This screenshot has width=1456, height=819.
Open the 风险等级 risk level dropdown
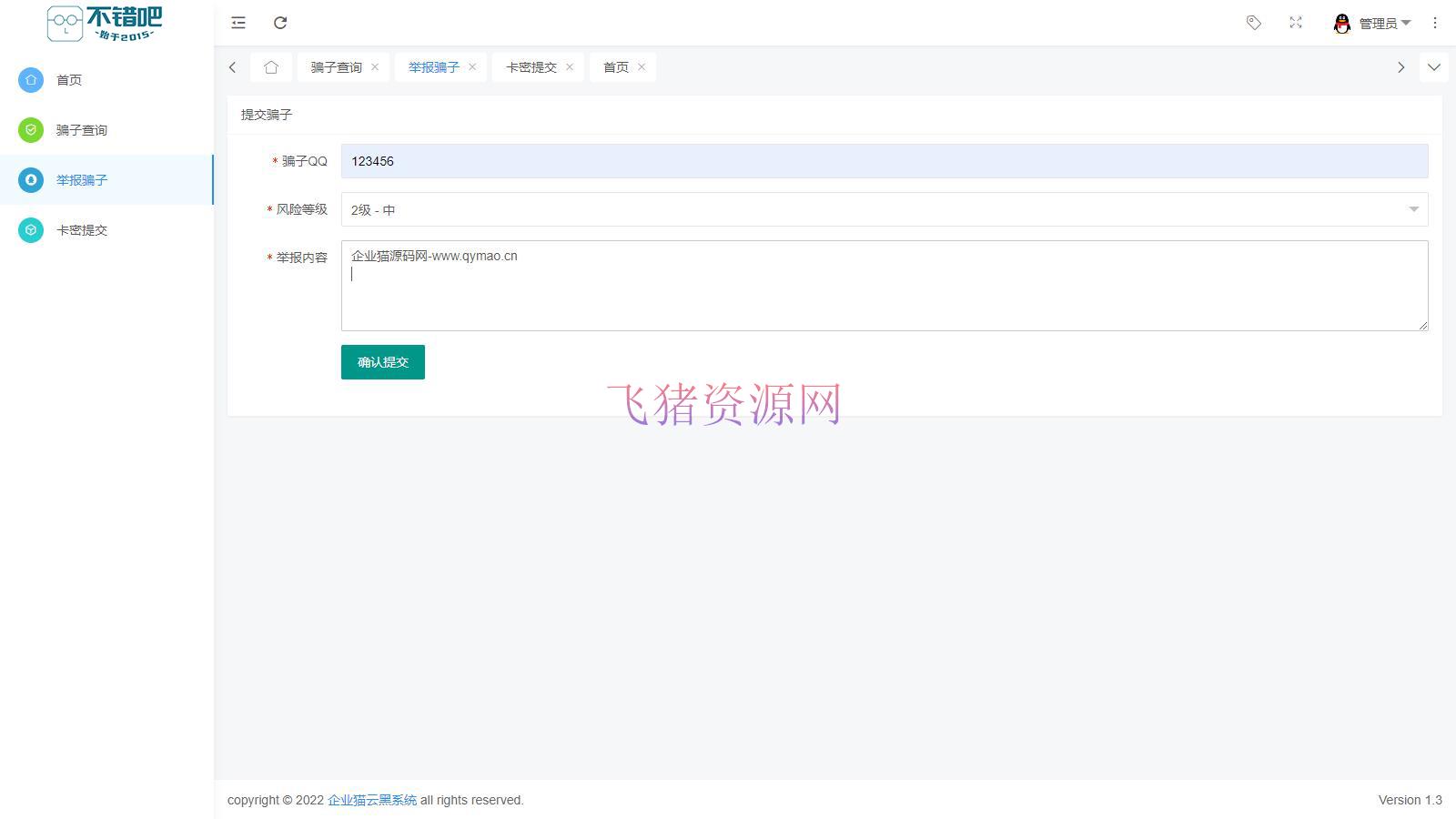[883, 209]
